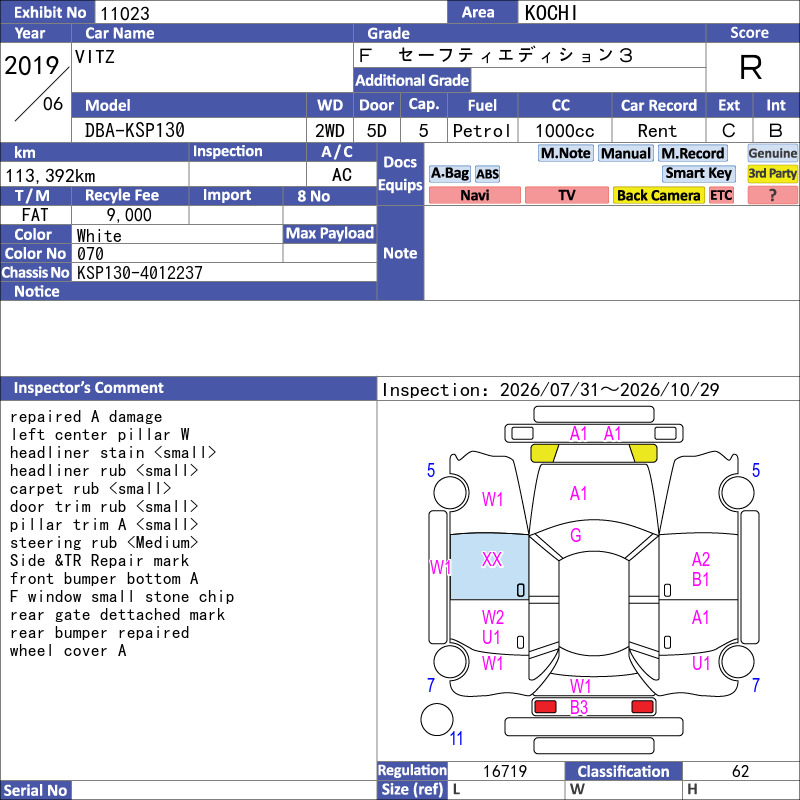Image resolution: width=800 pixels, height=800 pixels.
Task: Click the B1 mark on the right door
Action: coord(700,580)
